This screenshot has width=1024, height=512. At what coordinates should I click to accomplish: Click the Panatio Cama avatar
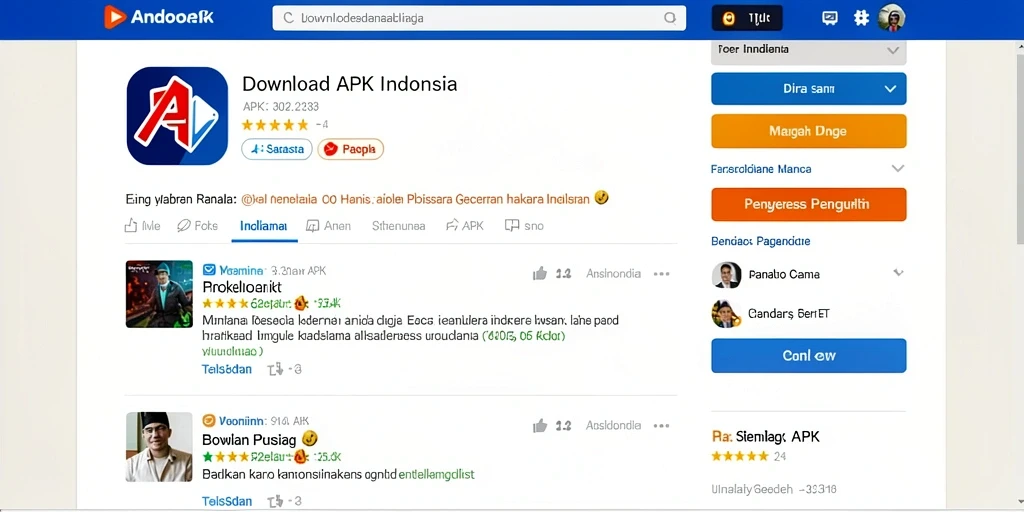coord(726,275)
